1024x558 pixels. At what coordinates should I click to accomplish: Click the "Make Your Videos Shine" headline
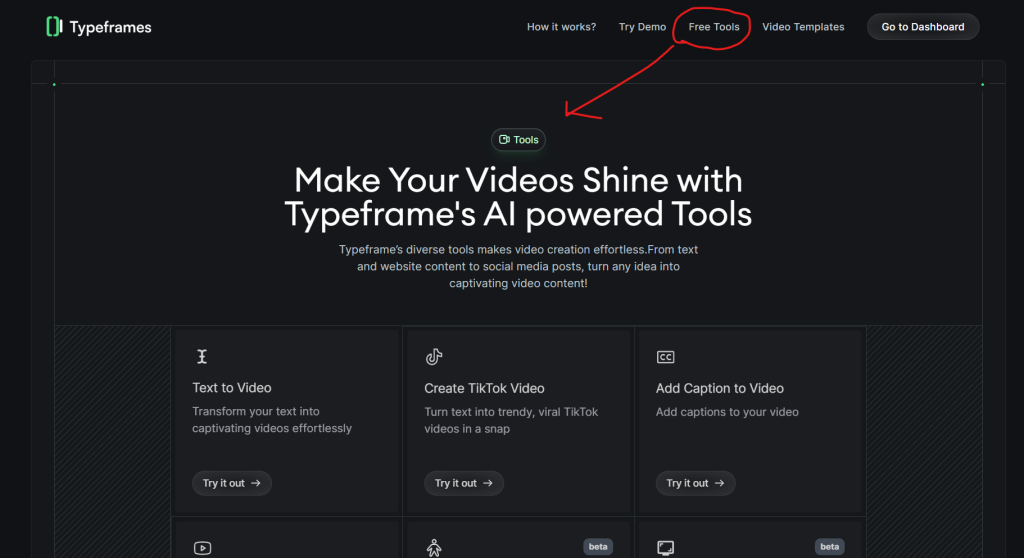point(518,197)
